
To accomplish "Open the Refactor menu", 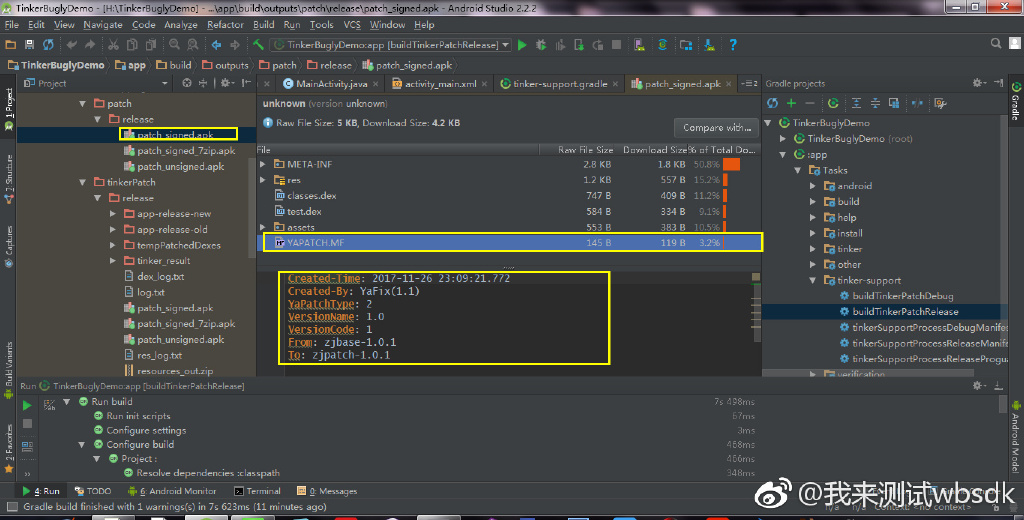I will (x=225, y=25).
